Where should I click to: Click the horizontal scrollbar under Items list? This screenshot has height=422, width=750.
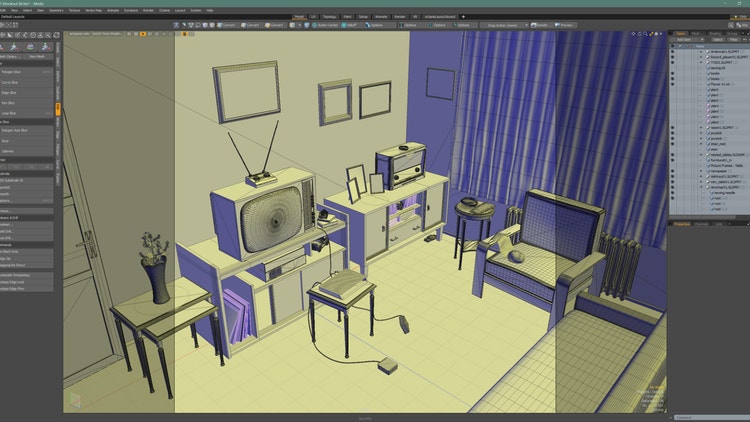(x=703, y=217)
